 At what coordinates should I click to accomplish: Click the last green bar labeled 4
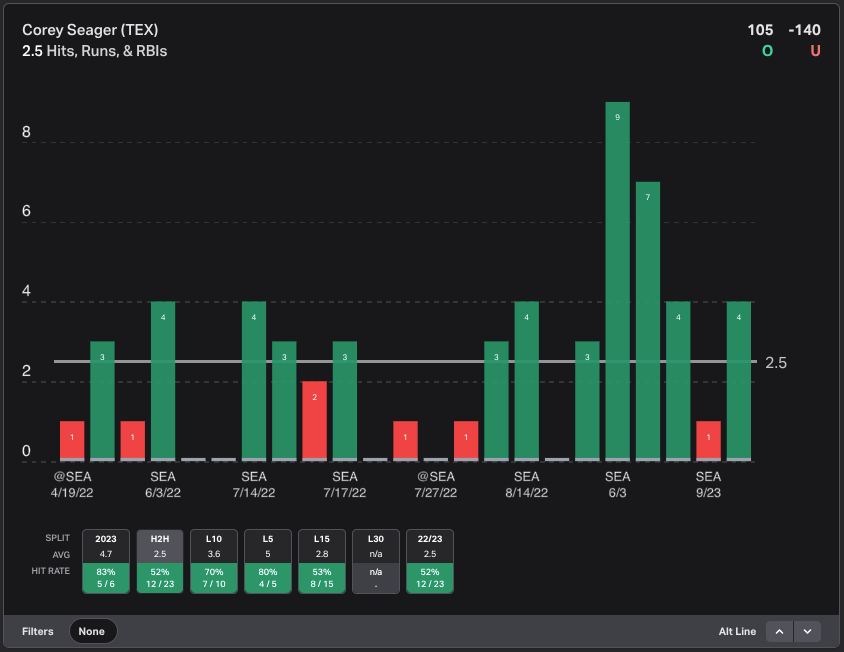738,381
